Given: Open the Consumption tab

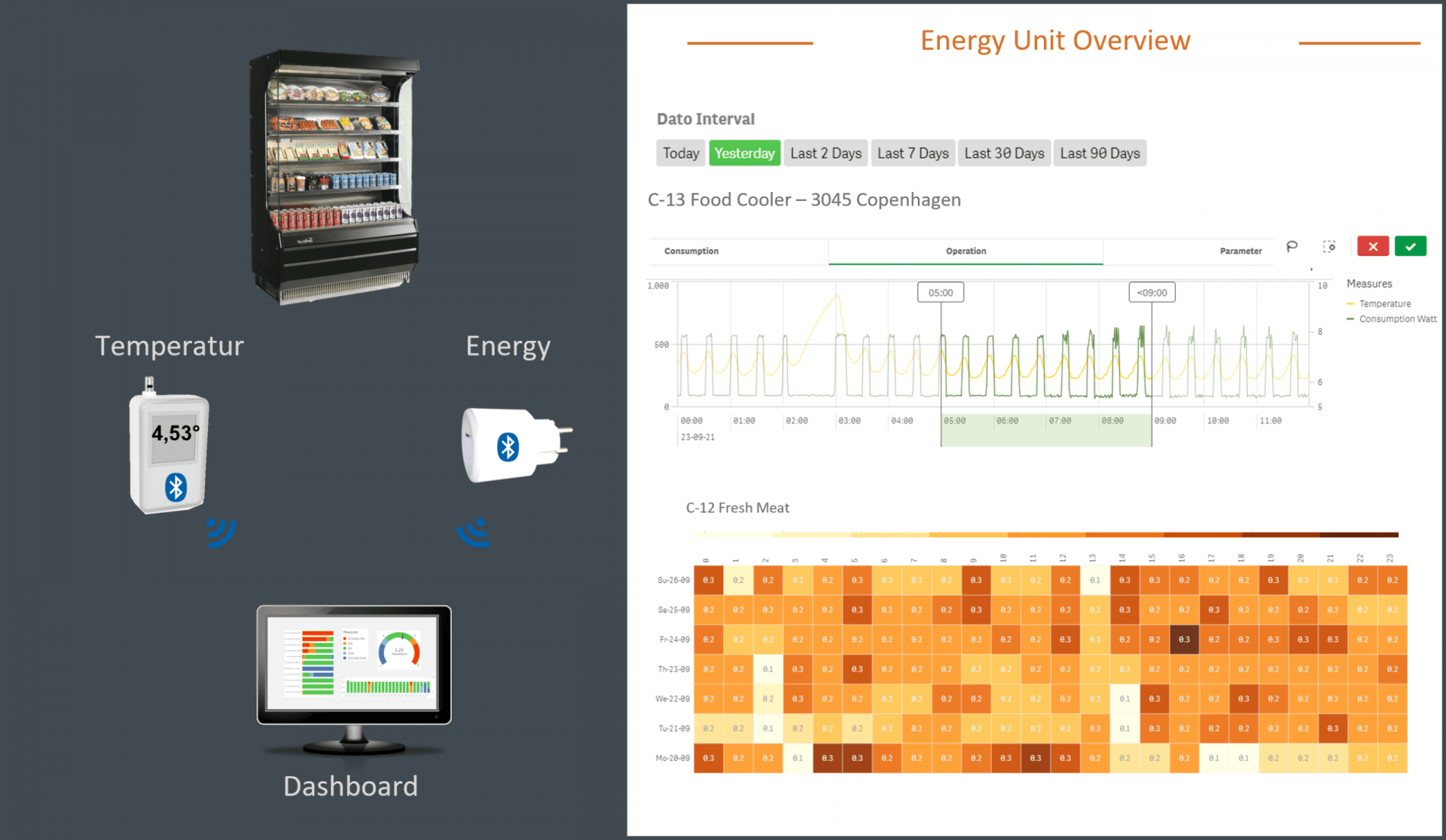Looking at the screenshot, I should click(x=691, y=251).
